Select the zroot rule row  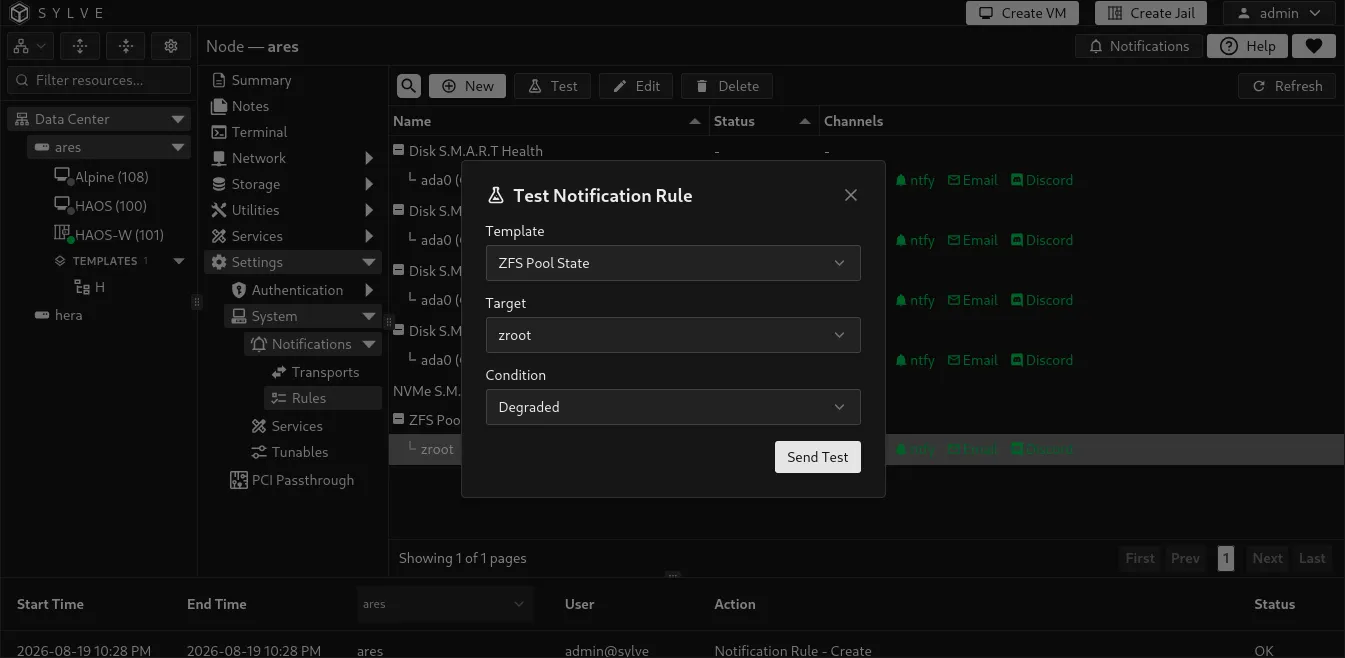click(x=865, y=449)
